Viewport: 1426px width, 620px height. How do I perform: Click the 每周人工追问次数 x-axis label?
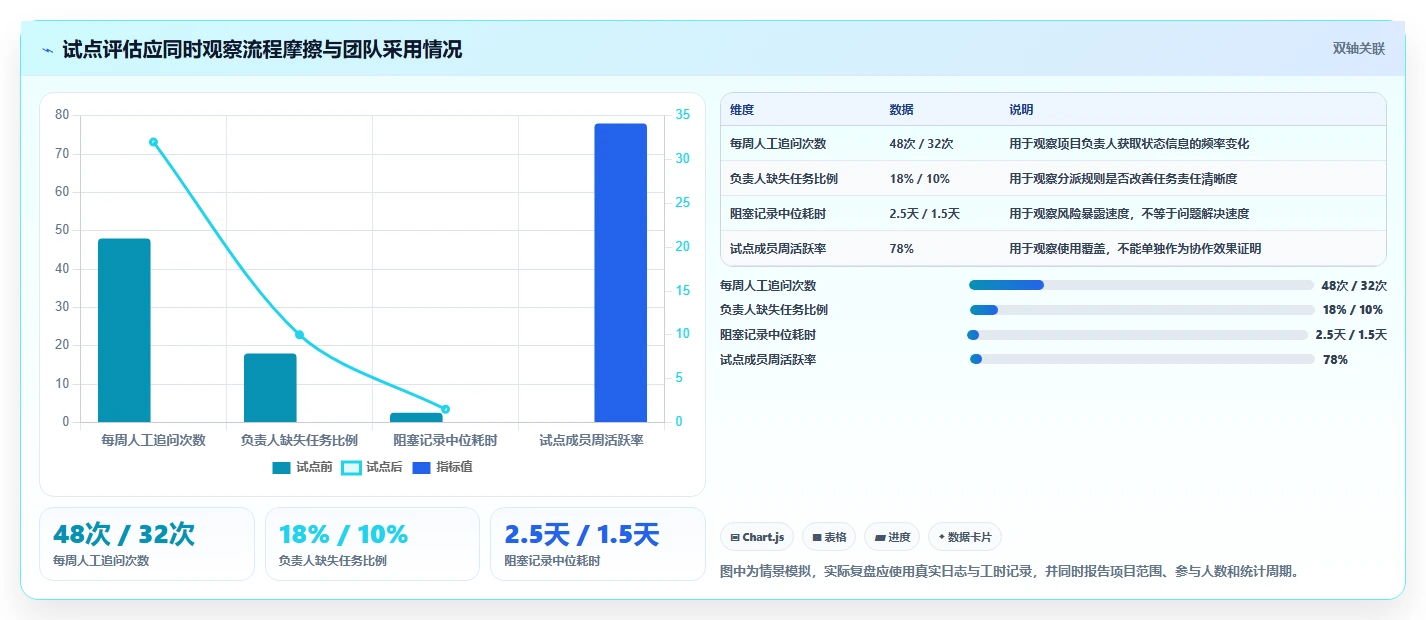153,440
